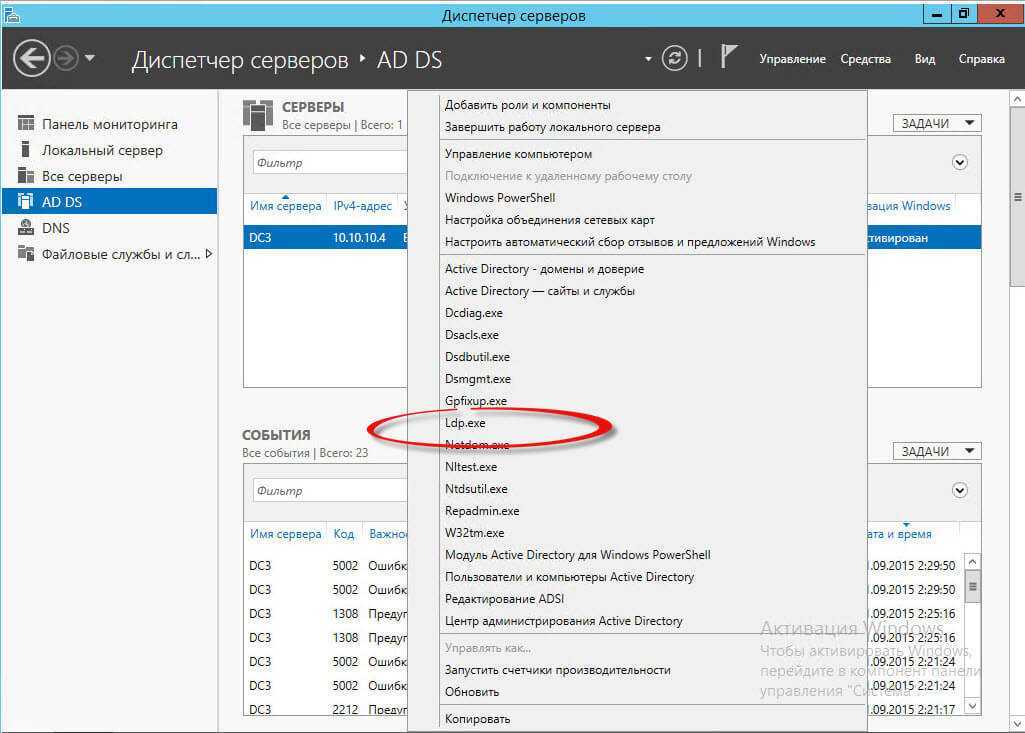Screen dimensions: 1025x733
Task: Expand Файловые службы submenu arrow
Action: (x=209, y=254)
